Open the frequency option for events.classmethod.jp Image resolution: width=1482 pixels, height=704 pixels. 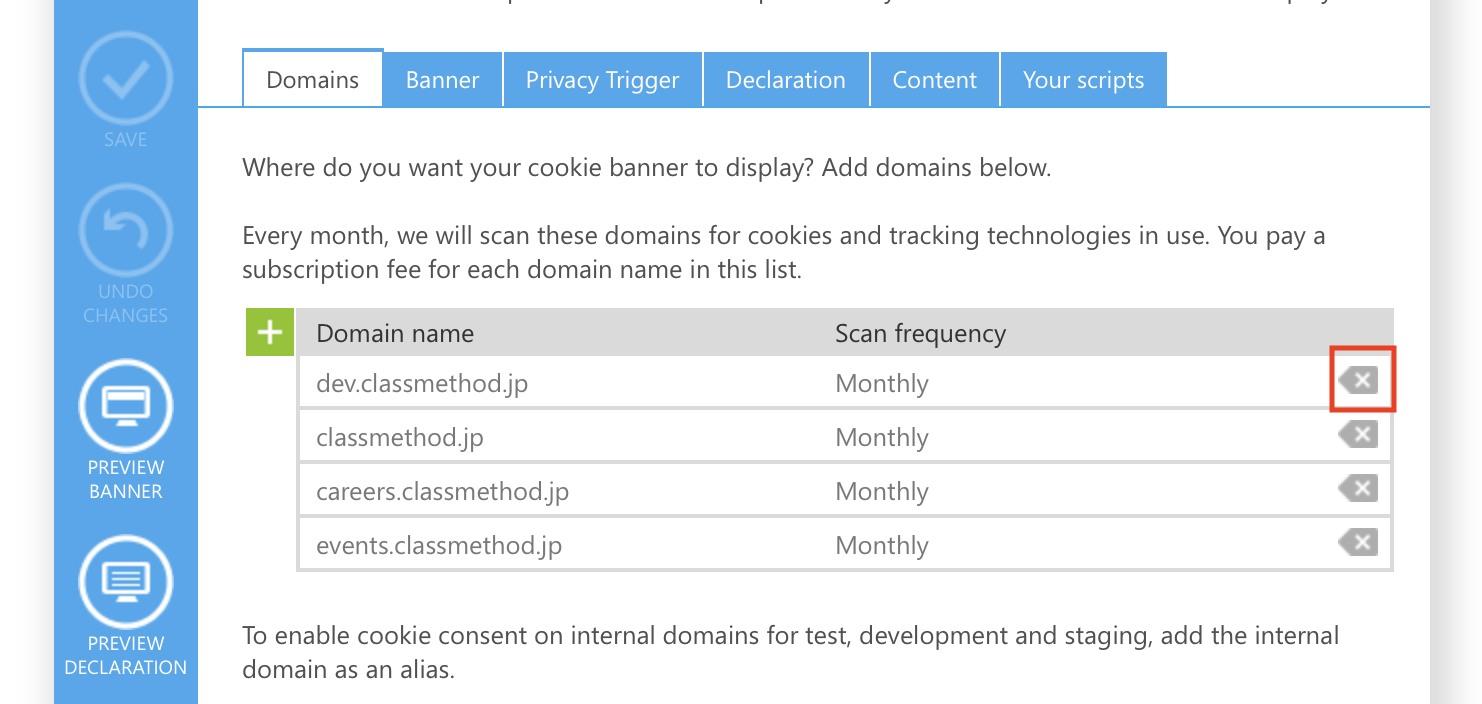882,545
